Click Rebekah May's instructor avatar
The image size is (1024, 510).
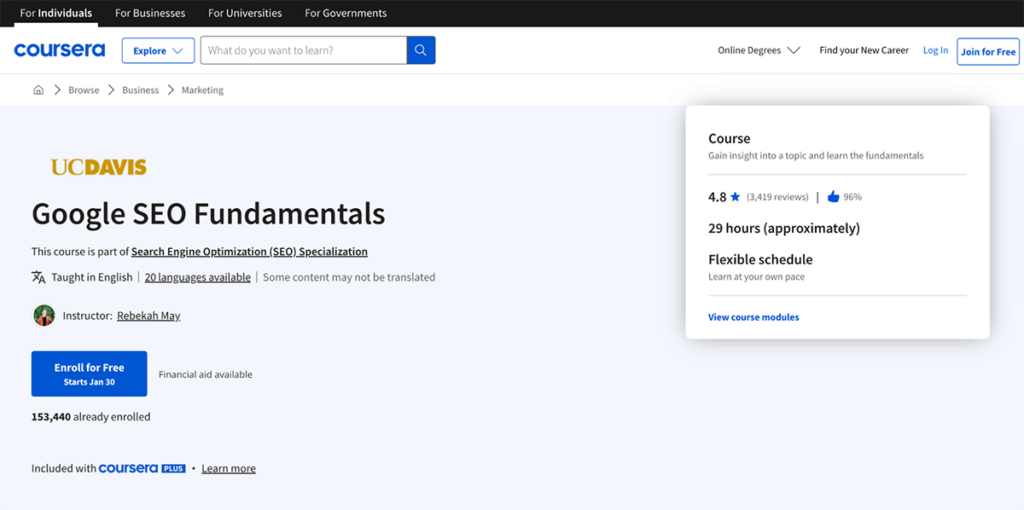click(x=44, y=315)
